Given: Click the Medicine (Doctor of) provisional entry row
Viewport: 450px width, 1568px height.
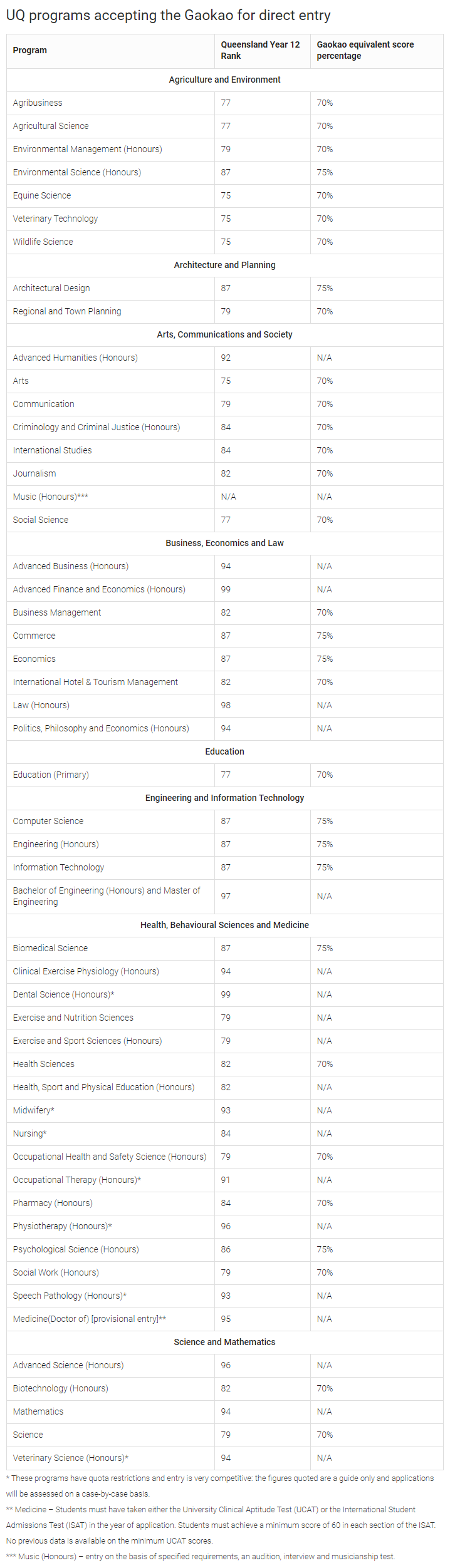Looking at the screenshot, I should 90,1319.
